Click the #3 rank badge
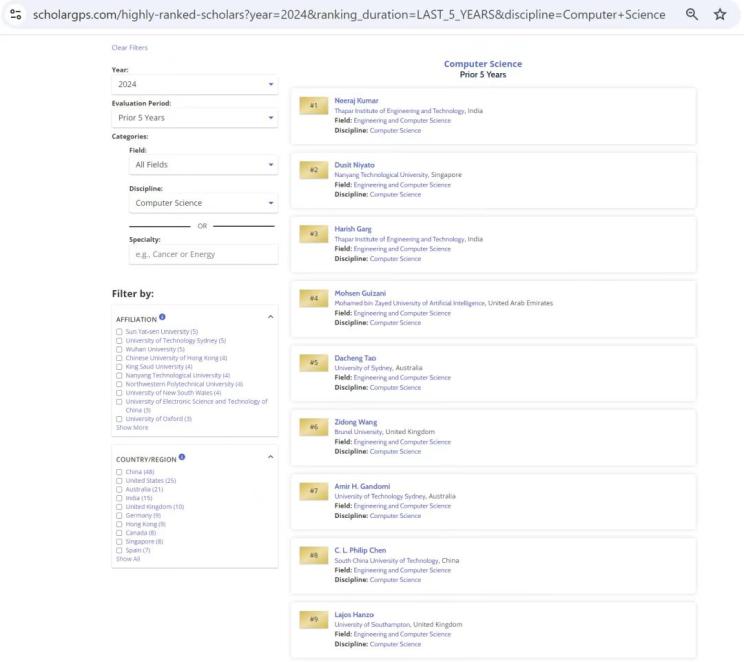Screen dimensions: 744x662 click(x=314, y=234)
